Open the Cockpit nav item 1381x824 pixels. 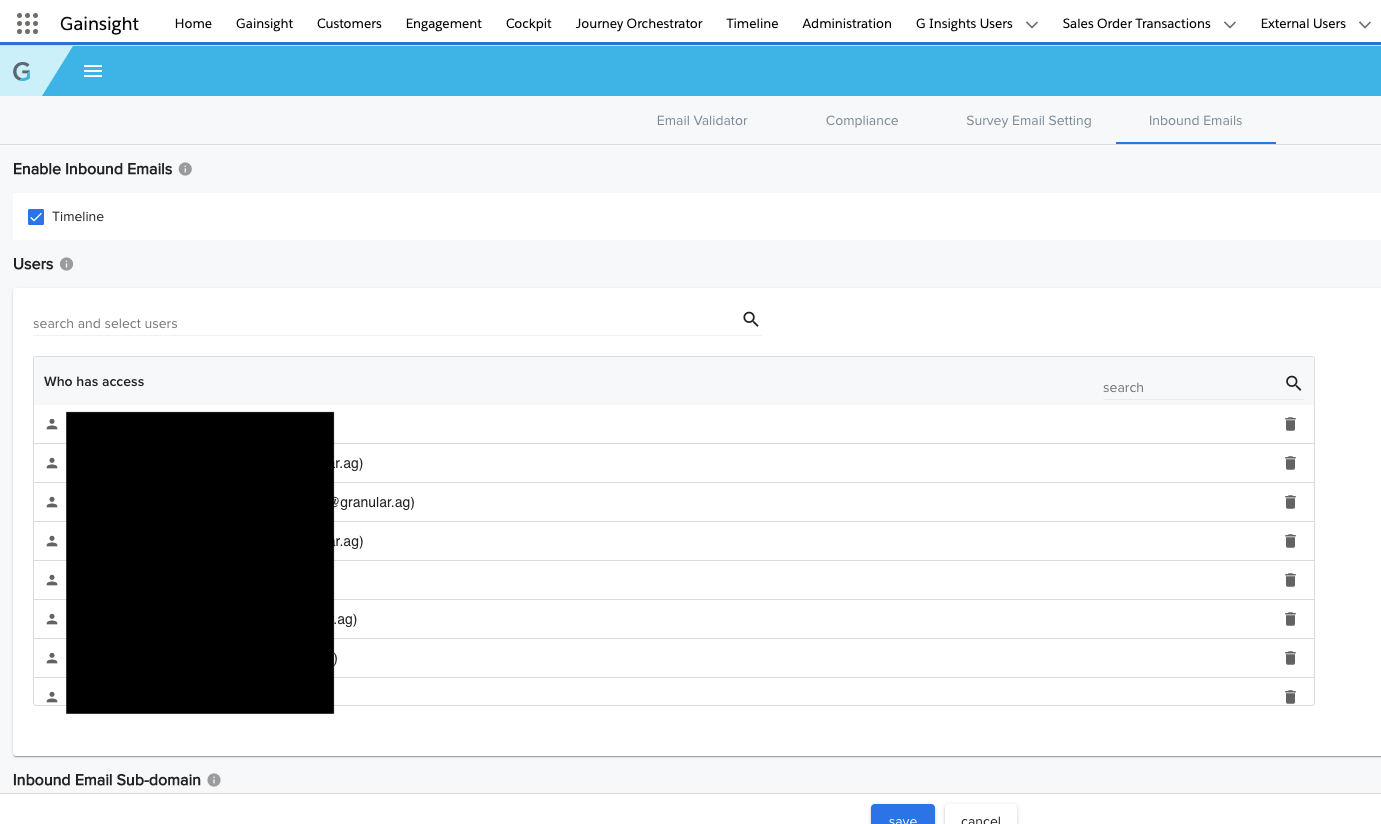click(529, 23)
